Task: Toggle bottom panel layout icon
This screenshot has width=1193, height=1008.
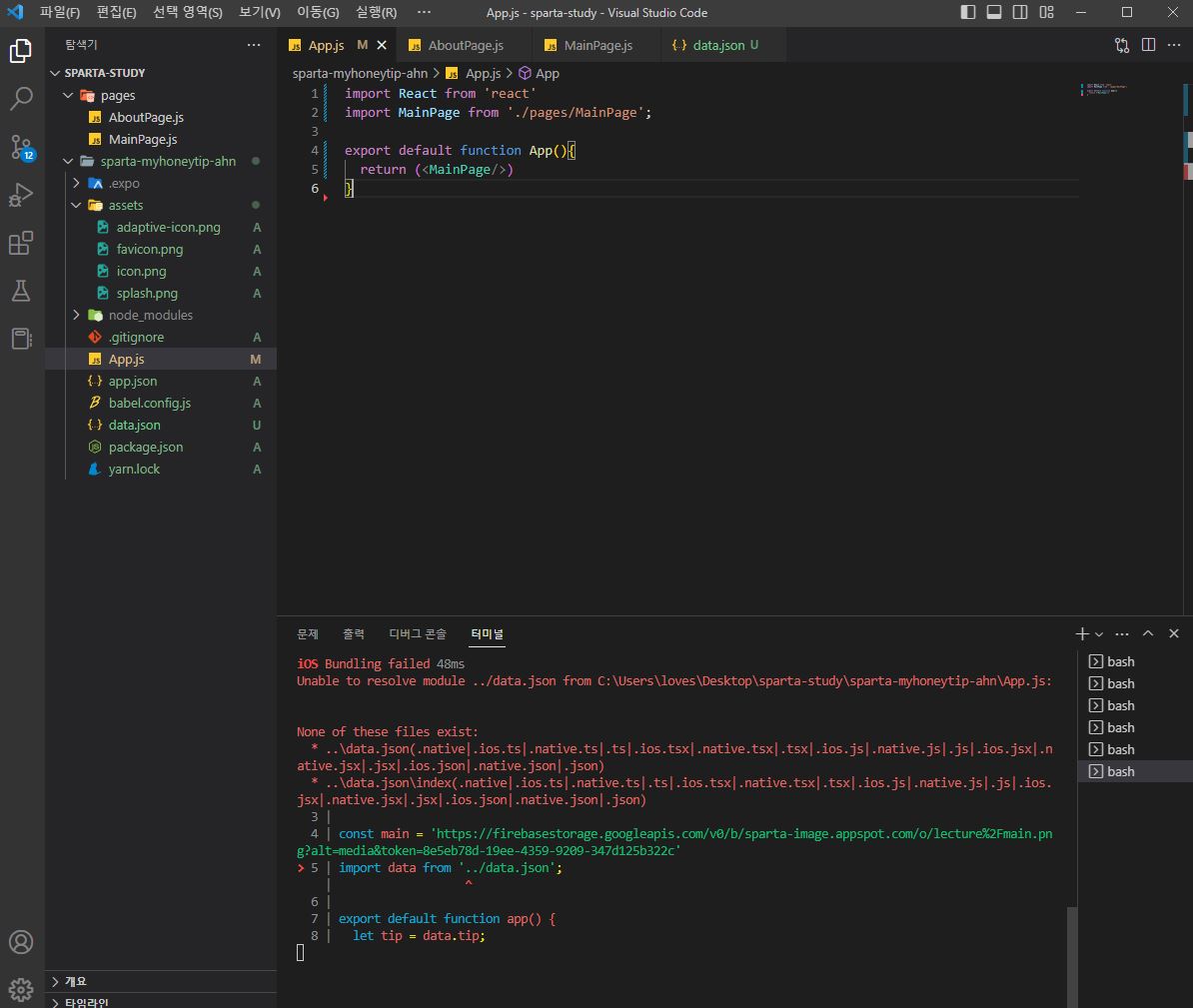Action: click(993, 12)
